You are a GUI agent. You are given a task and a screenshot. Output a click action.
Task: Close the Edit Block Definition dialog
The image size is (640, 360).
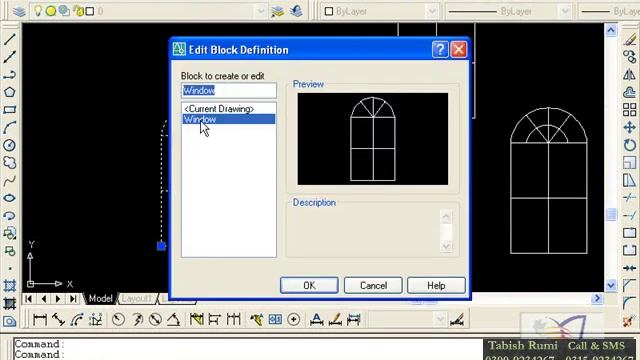tap(459, 49)
